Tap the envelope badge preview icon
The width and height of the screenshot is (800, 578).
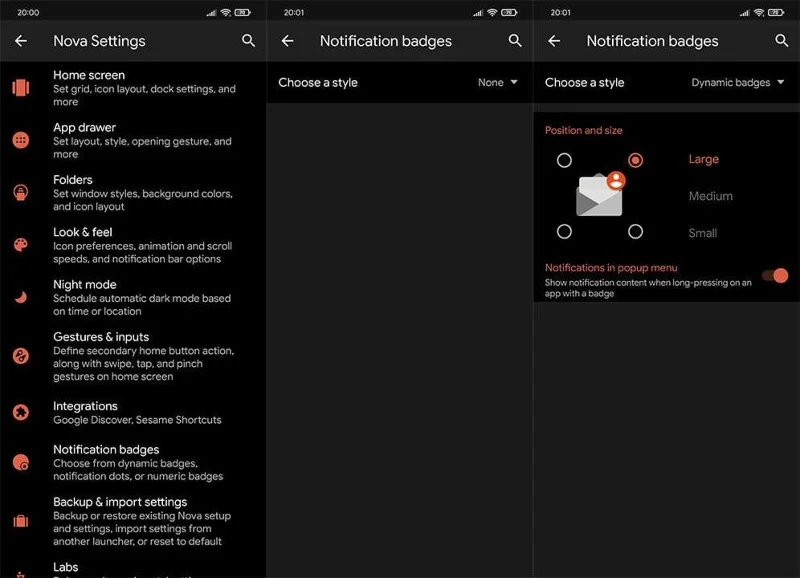(601, 194)
